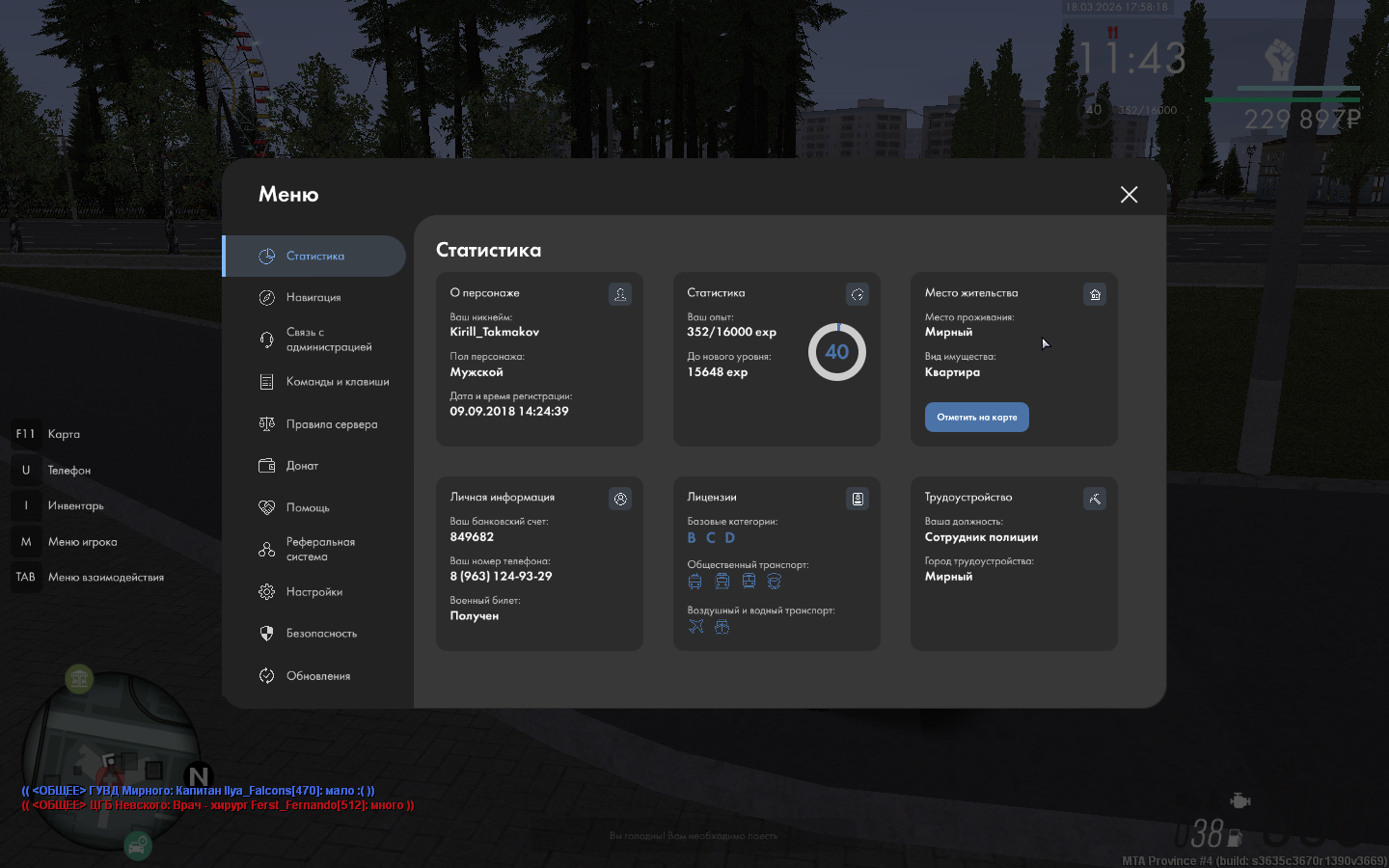Click the gauge icon in Статистика card
The width and height of the screenshot is (1389, 868).
[x=857, y=294]
